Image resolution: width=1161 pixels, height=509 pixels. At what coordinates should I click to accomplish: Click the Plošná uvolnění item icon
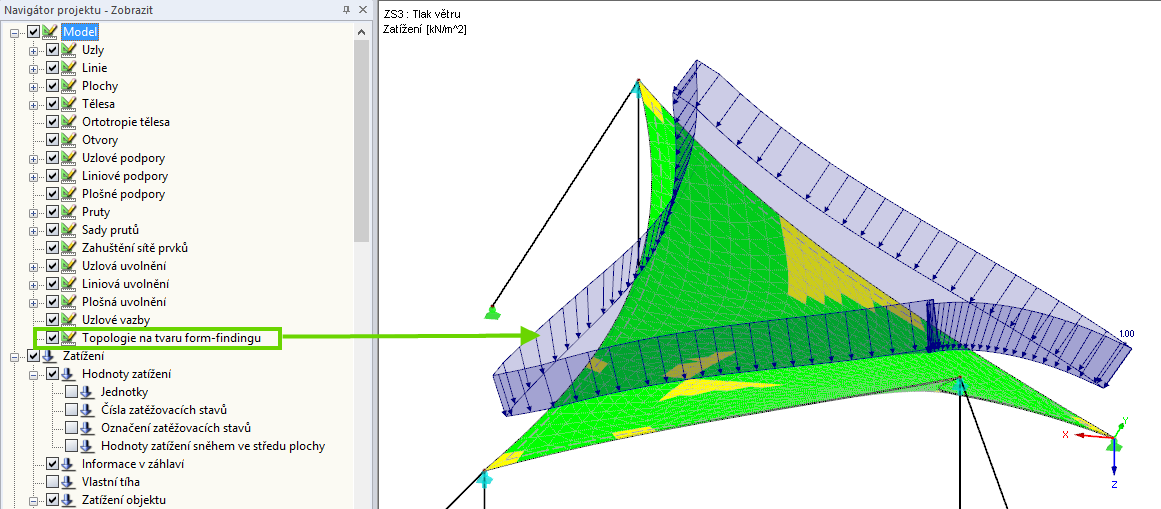(x=69, y=302)
